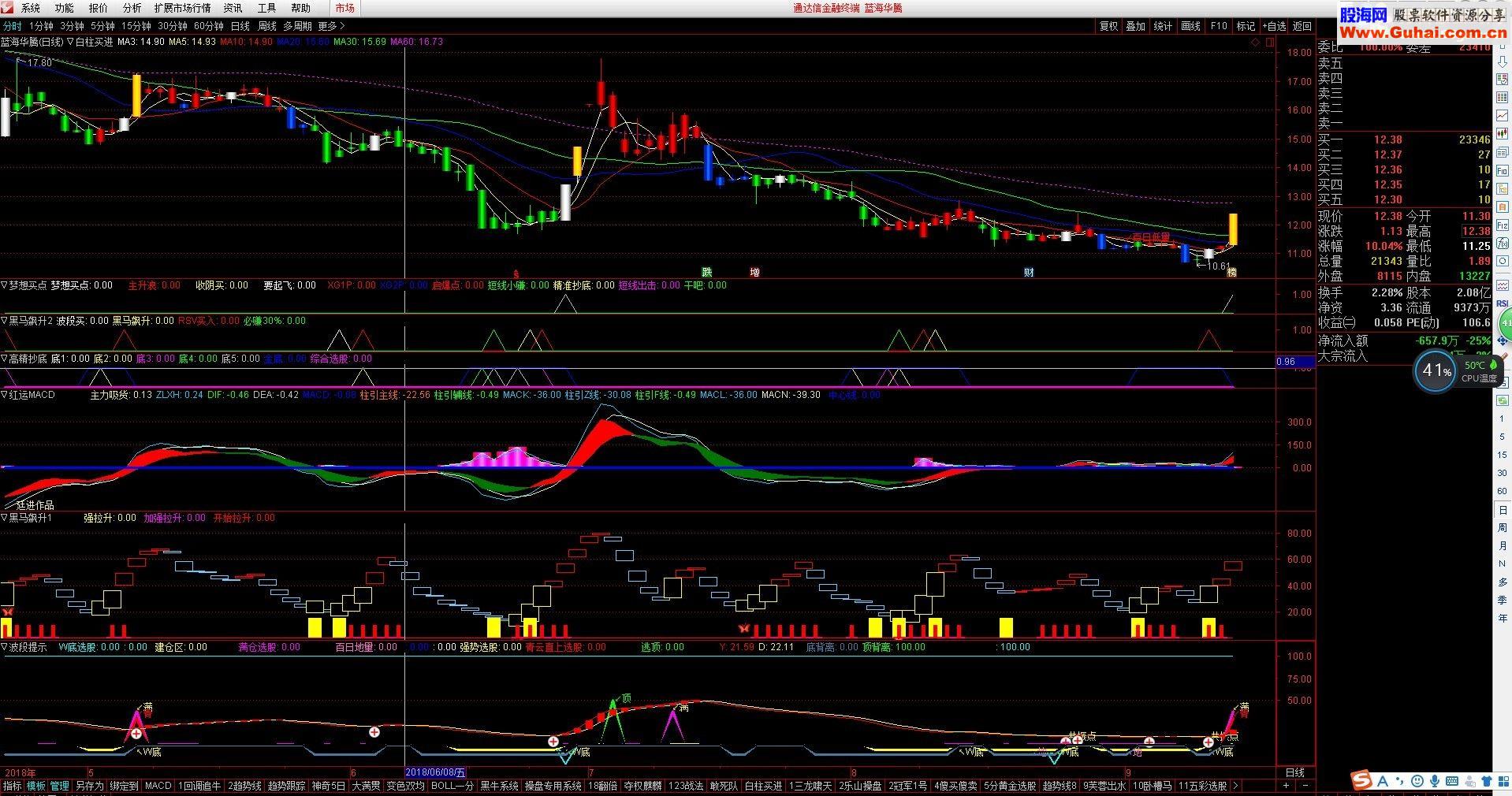Expand the 黑马飙升1 indicator panel triangle
The height and width of the screenshot is (796, 1512).
(x=4, y=518)
